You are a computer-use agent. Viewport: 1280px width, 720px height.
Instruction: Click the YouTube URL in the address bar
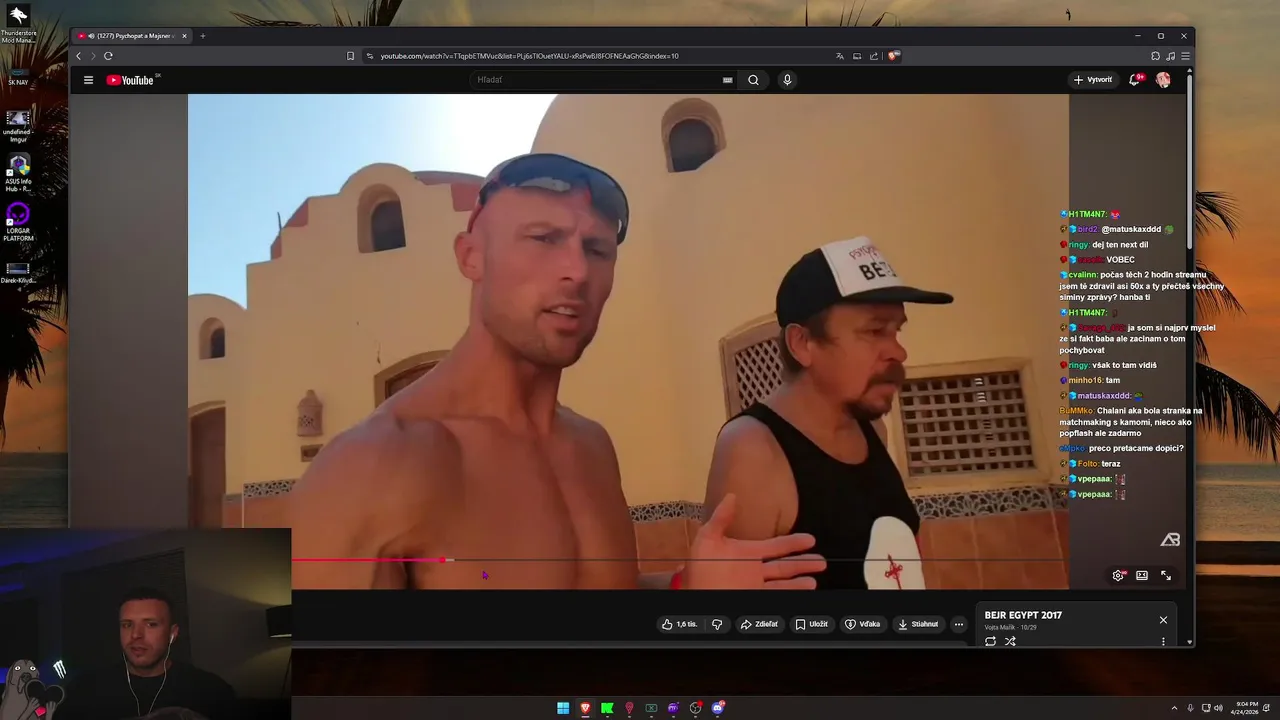pos(529,56)
